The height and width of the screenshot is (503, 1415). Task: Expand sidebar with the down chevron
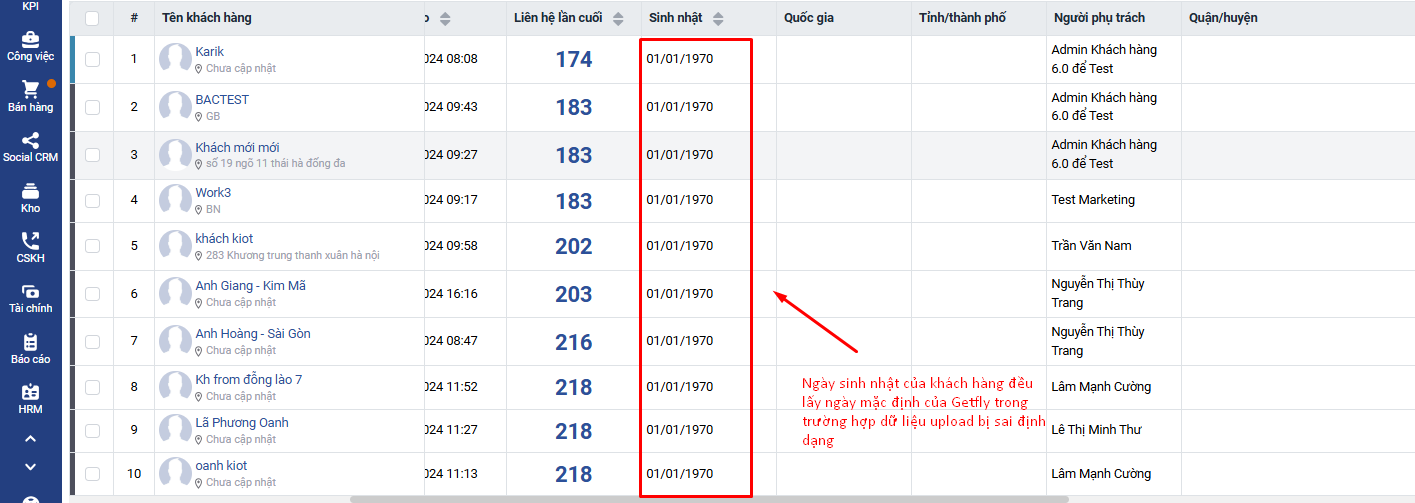click(x=30, y=466)
